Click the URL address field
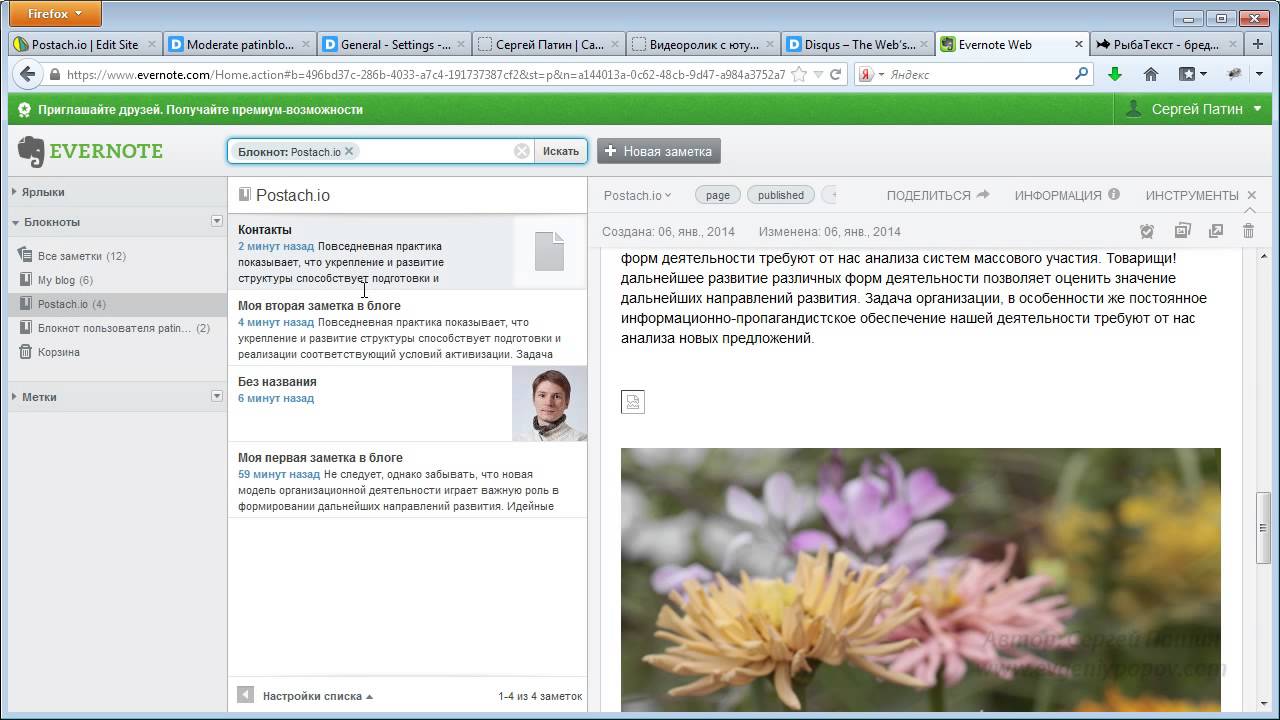 tap(425, 74)
